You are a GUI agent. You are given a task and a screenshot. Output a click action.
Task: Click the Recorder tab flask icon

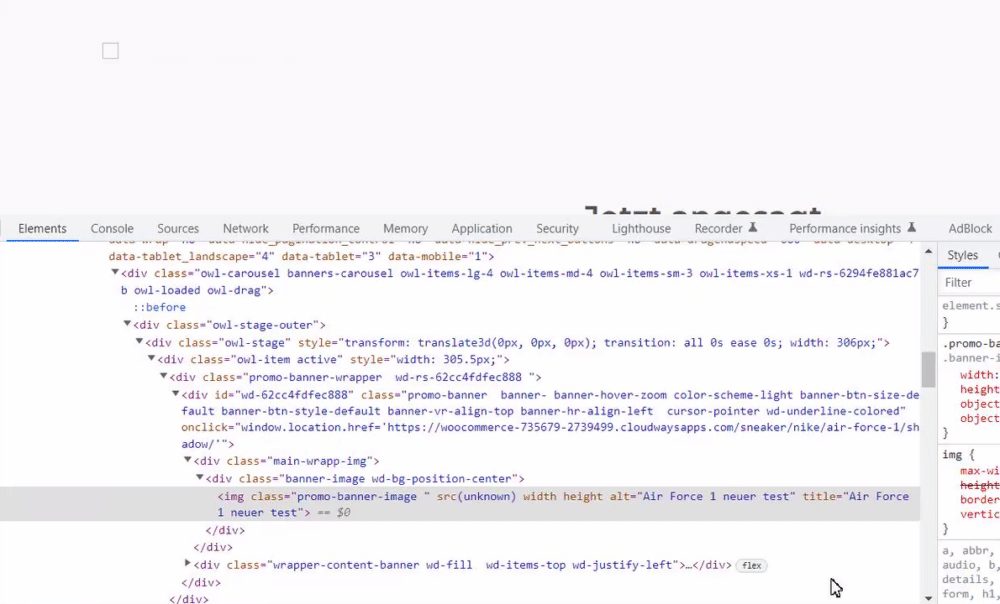pos(753,228)
